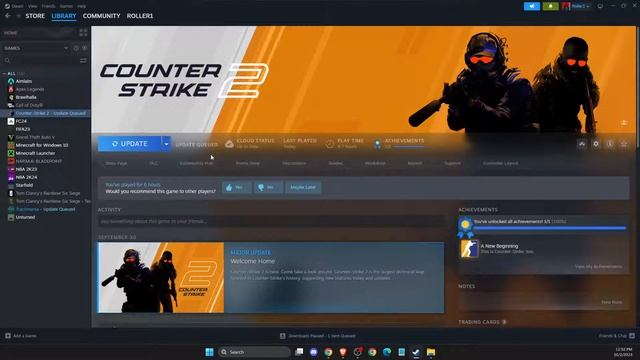The width and height of the screenshot is (640, 360).
Task: Select NBA 2K23 in the list
Action: pos(26,169)
